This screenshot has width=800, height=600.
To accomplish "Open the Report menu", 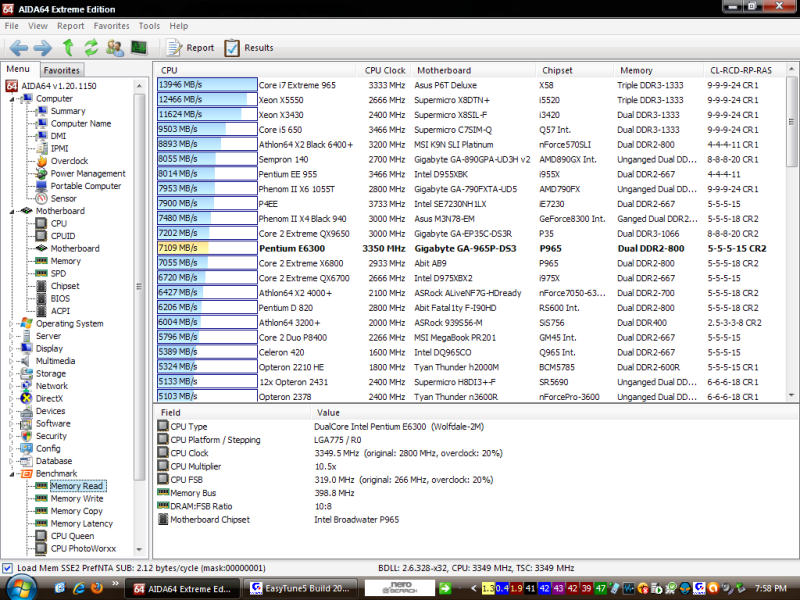I will coord(70,26).
